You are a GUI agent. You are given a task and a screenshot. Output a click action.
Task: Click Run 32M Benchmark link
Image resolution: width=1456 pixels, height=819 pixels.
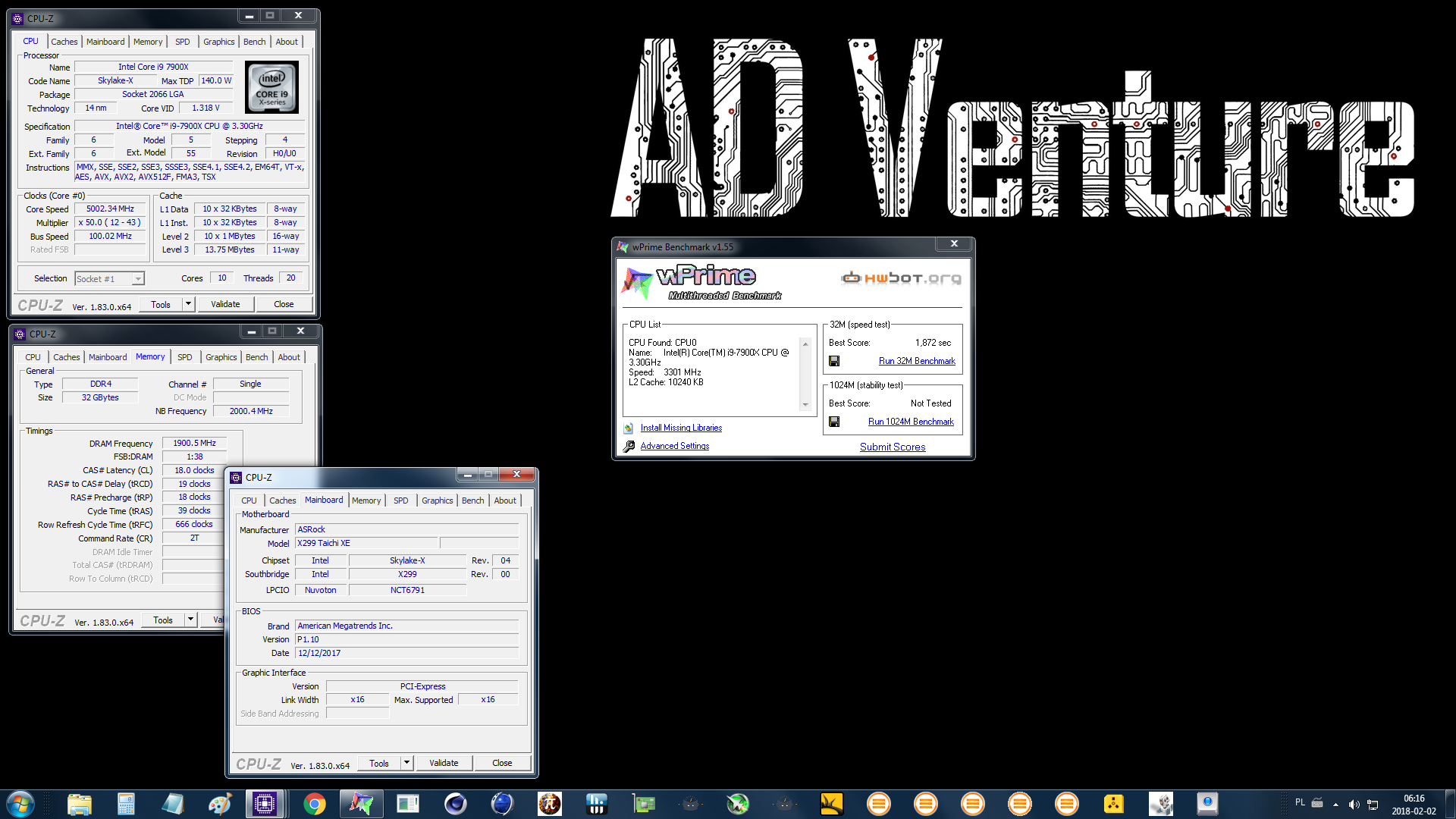point(917,361)
